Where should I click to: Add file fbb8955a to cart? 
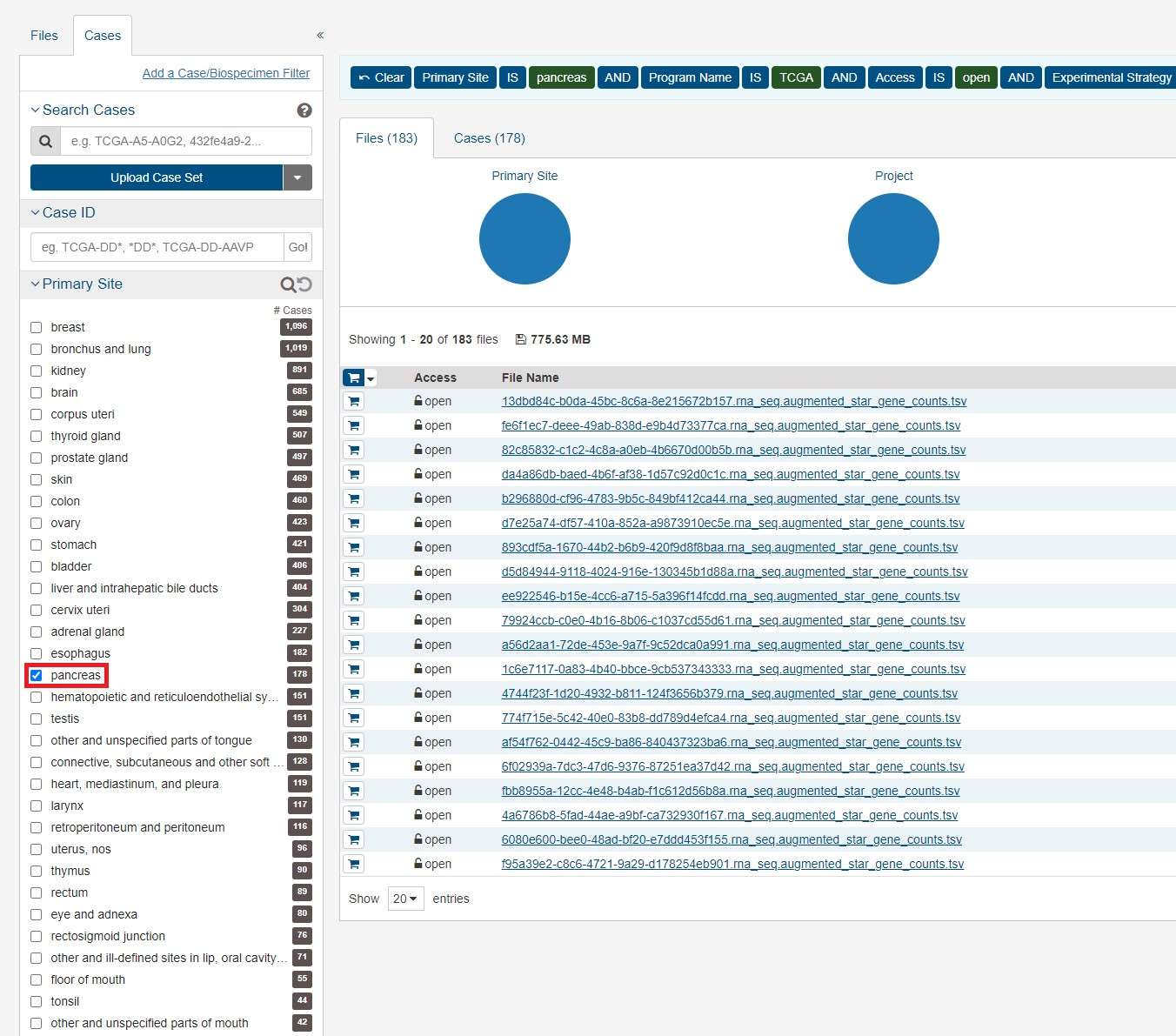tap(353, 791)
